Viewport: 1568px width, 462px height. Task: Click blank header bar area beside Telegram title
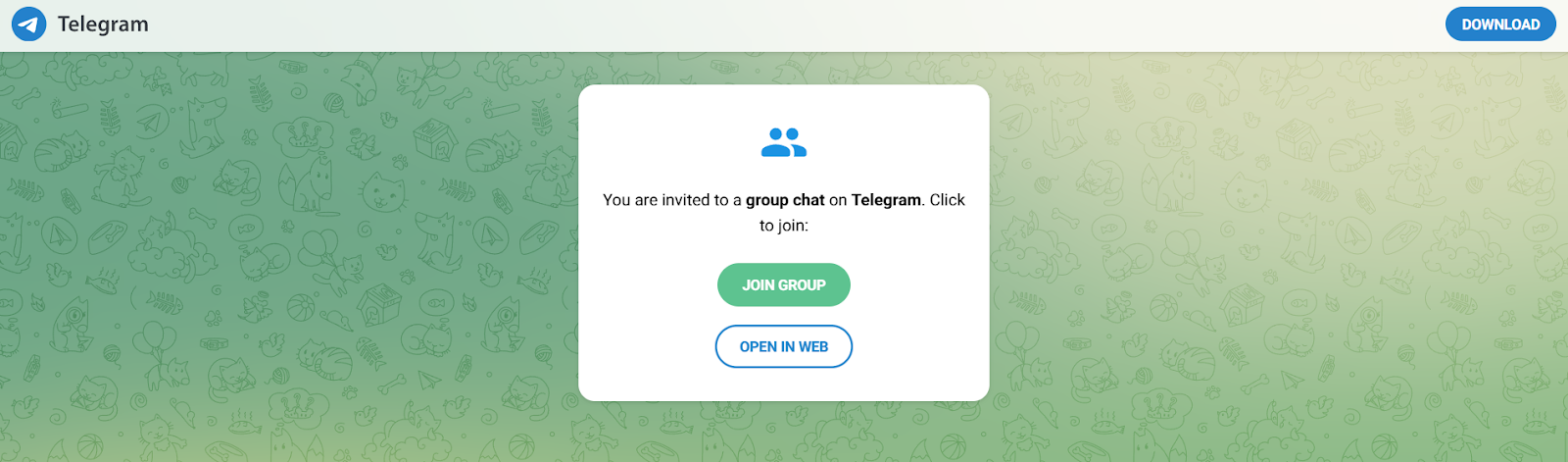coord(784,25)
